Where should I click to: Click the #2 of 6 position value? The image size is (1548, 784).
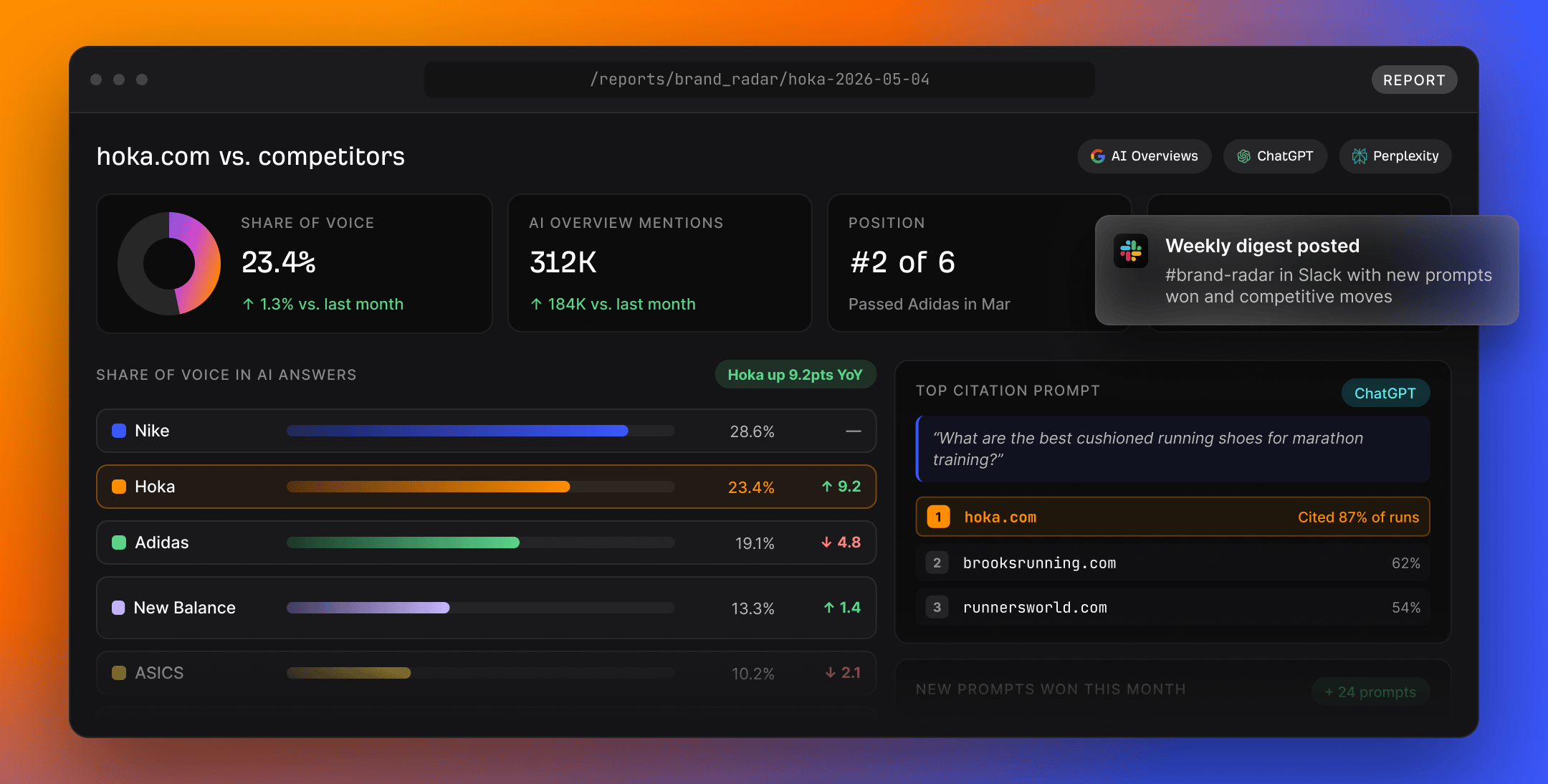902,262
